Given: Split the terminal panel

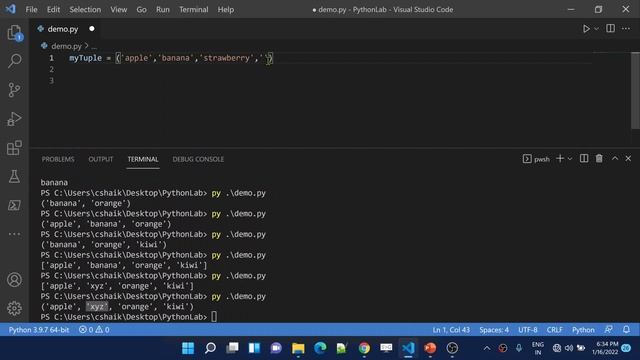Looking at the screenshot, I should coord(584,158).
